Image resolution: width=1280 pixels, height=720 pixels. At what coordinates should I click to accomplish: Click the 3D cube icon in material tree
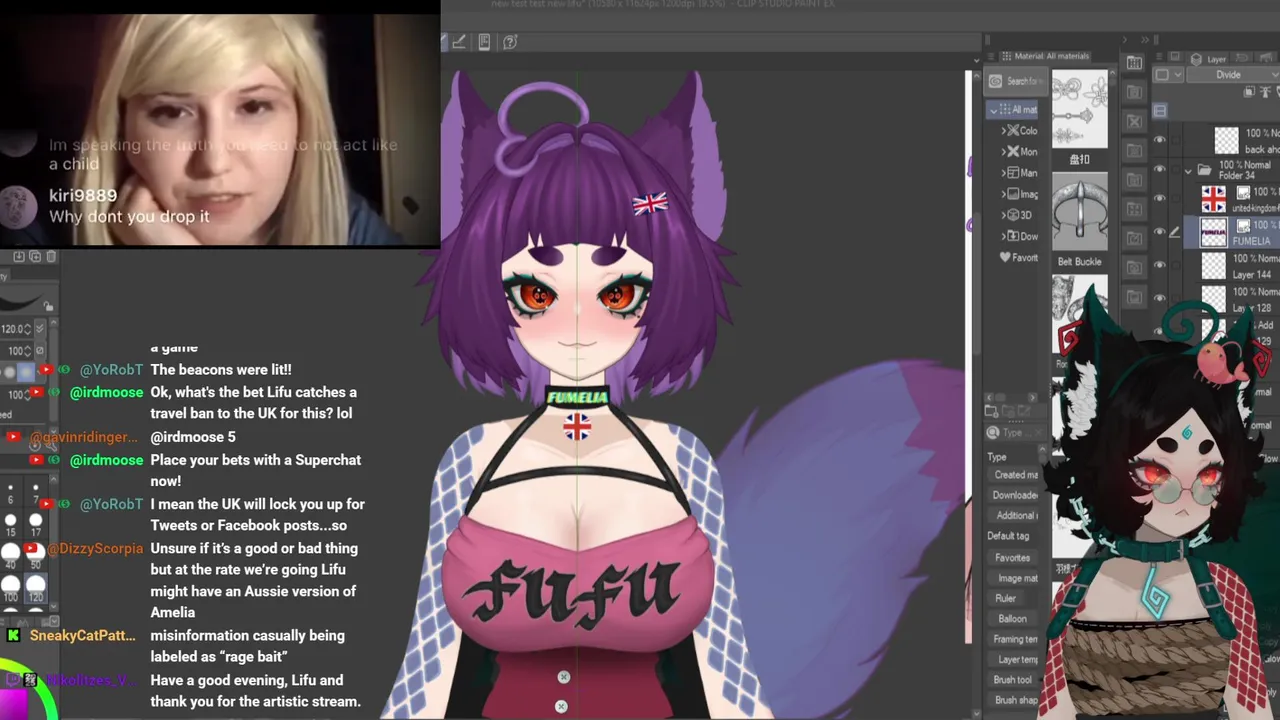pyautogui.click(x=1013, y=215)
